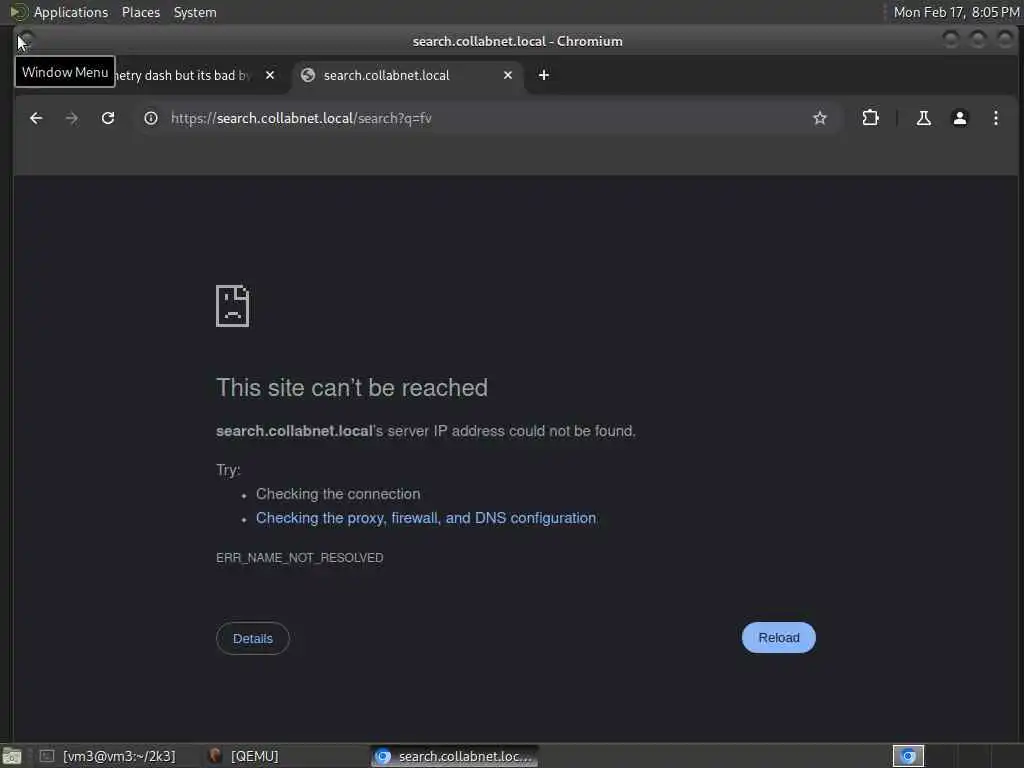Open the profile avatar menu
Image resolution: width=1024 pixels, height=768 pixels.
point(959,118)
